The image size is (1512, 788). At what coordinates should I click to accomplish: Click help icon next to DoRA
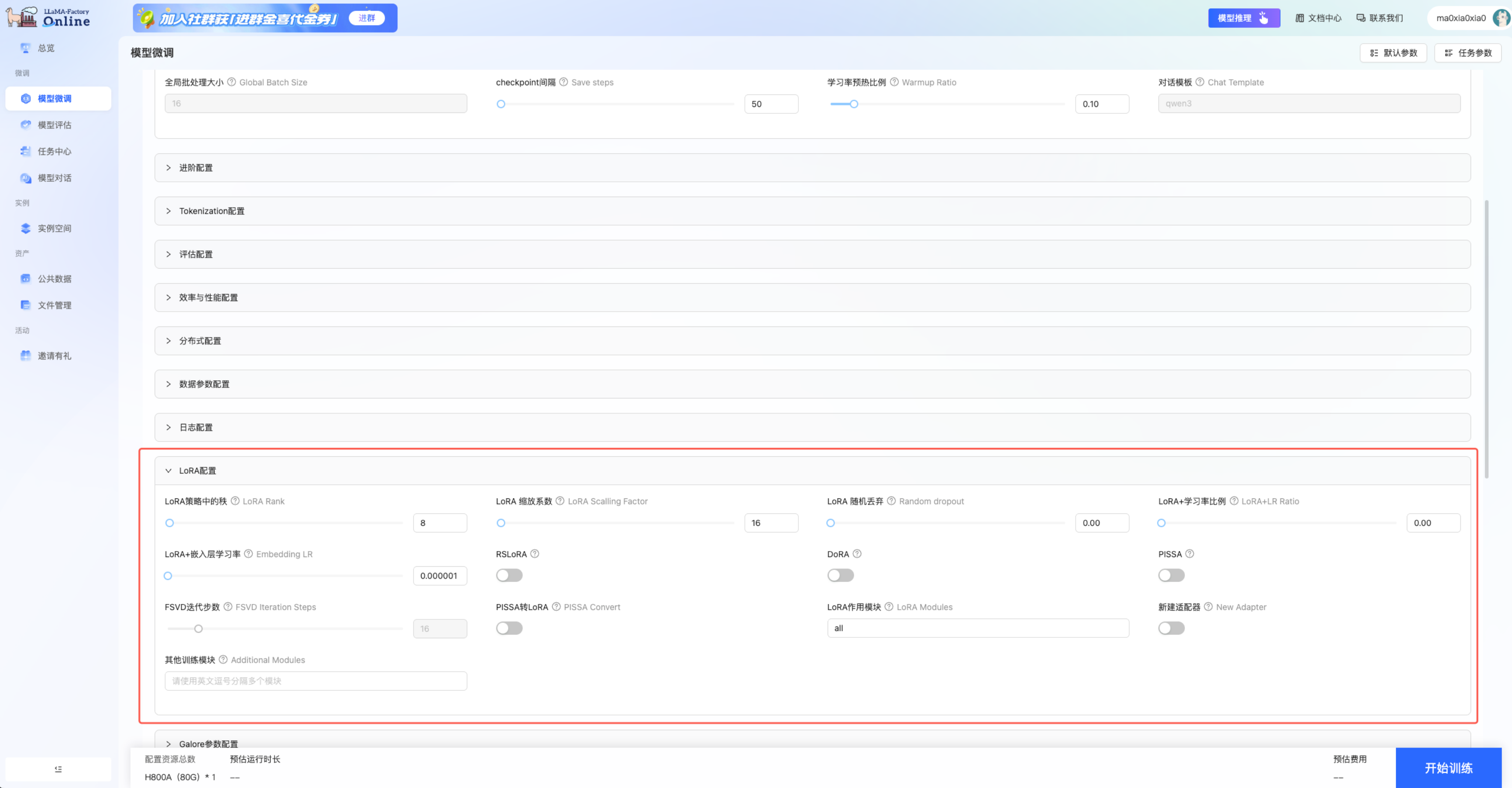coord(857,554)
